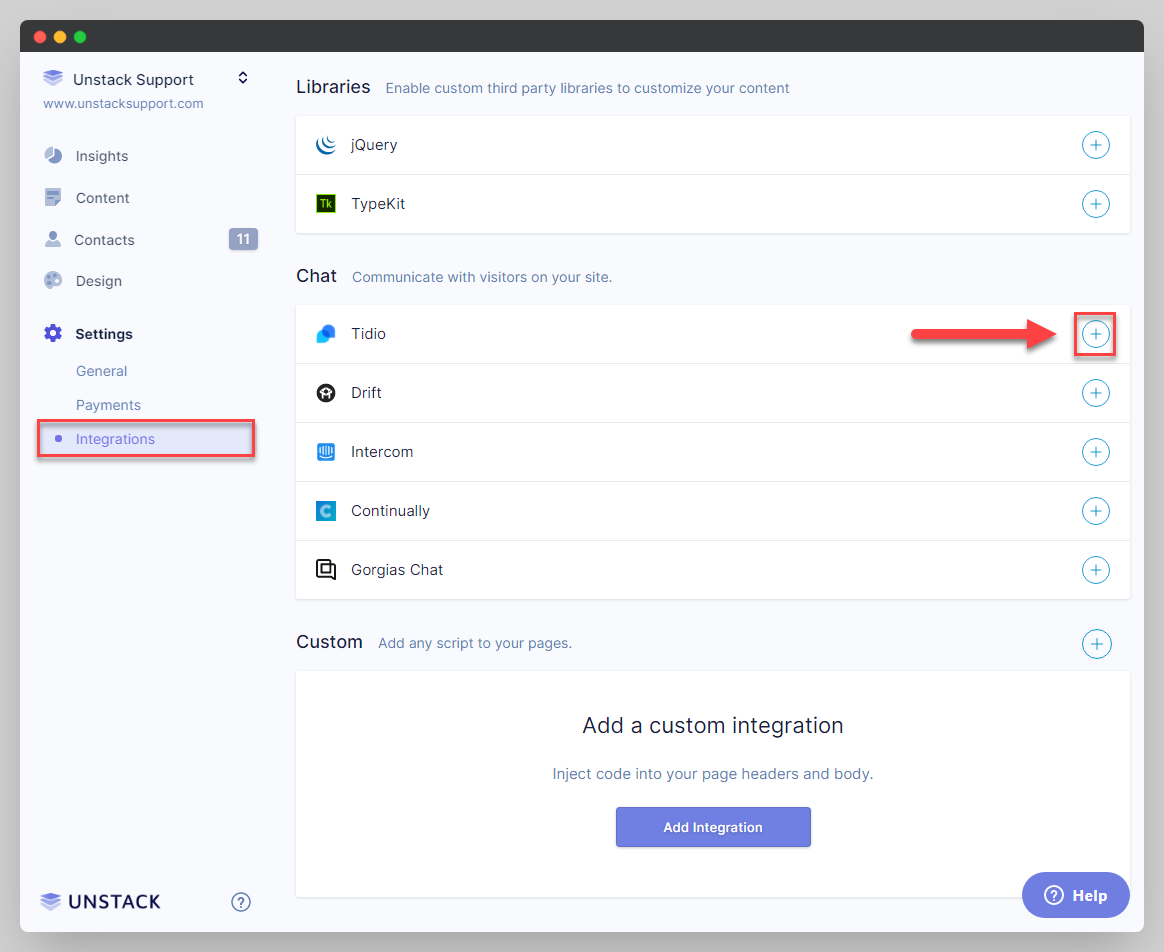The width and height of the screenshot is (1164, 952).
Task: Select the Tidio chat icon
Action: click(x=325, y=333)
